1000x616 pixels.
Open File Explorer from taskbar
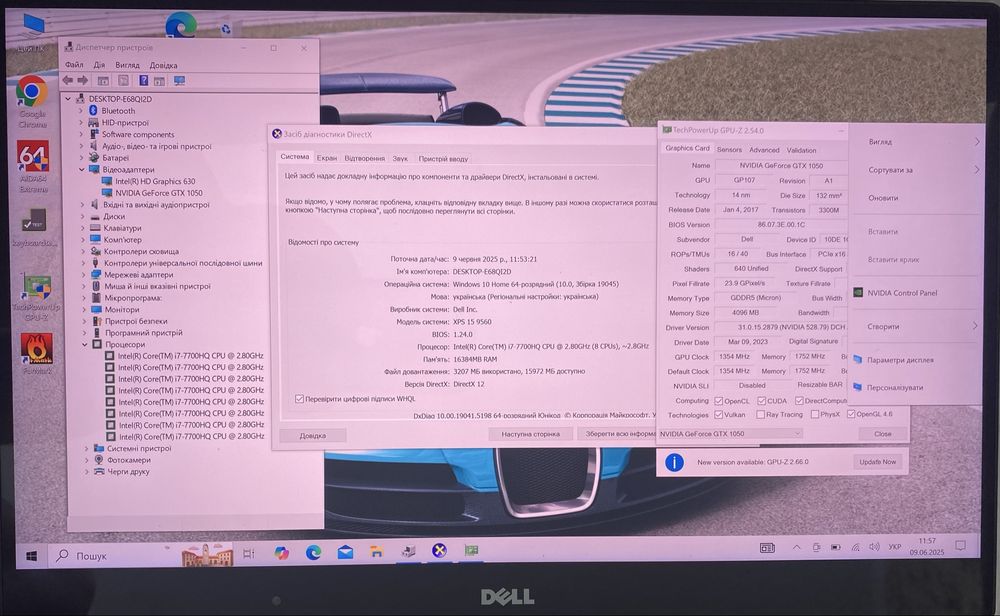[376, 552]
